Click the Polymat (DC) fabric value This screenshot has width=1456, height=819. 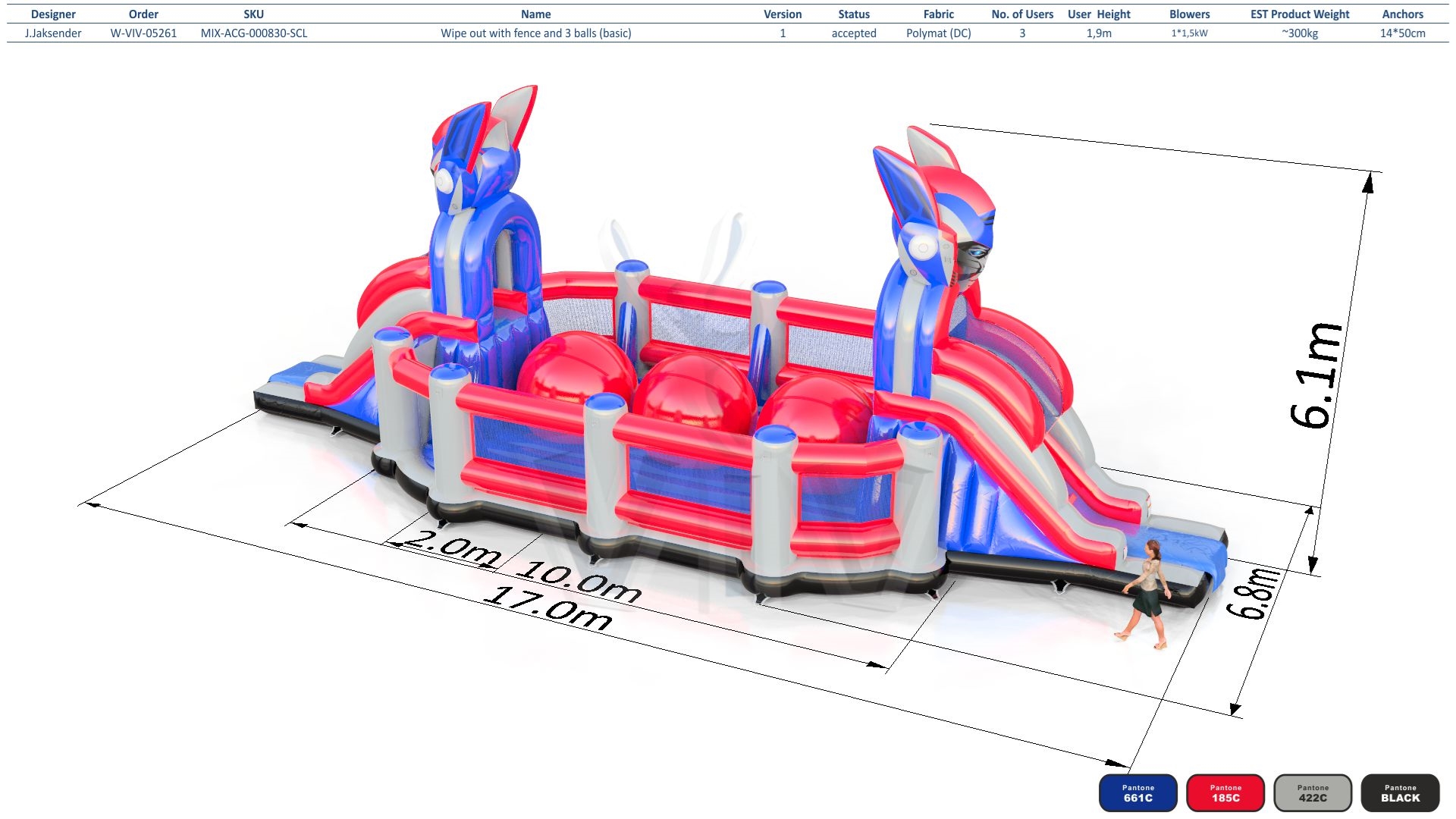939,33
